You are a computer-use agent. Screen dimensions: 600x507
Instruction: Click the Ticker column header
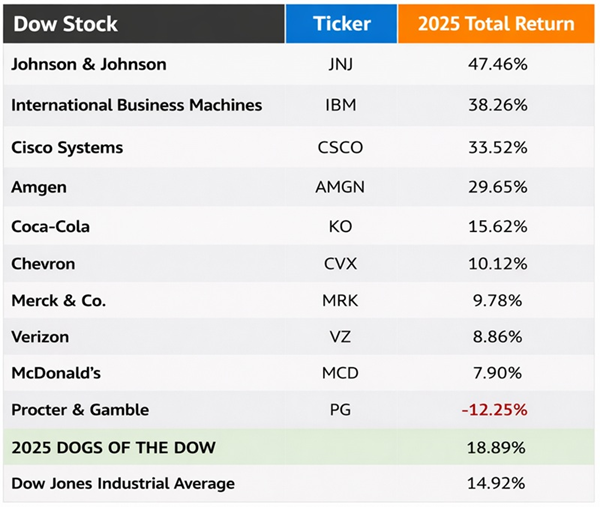341,24
